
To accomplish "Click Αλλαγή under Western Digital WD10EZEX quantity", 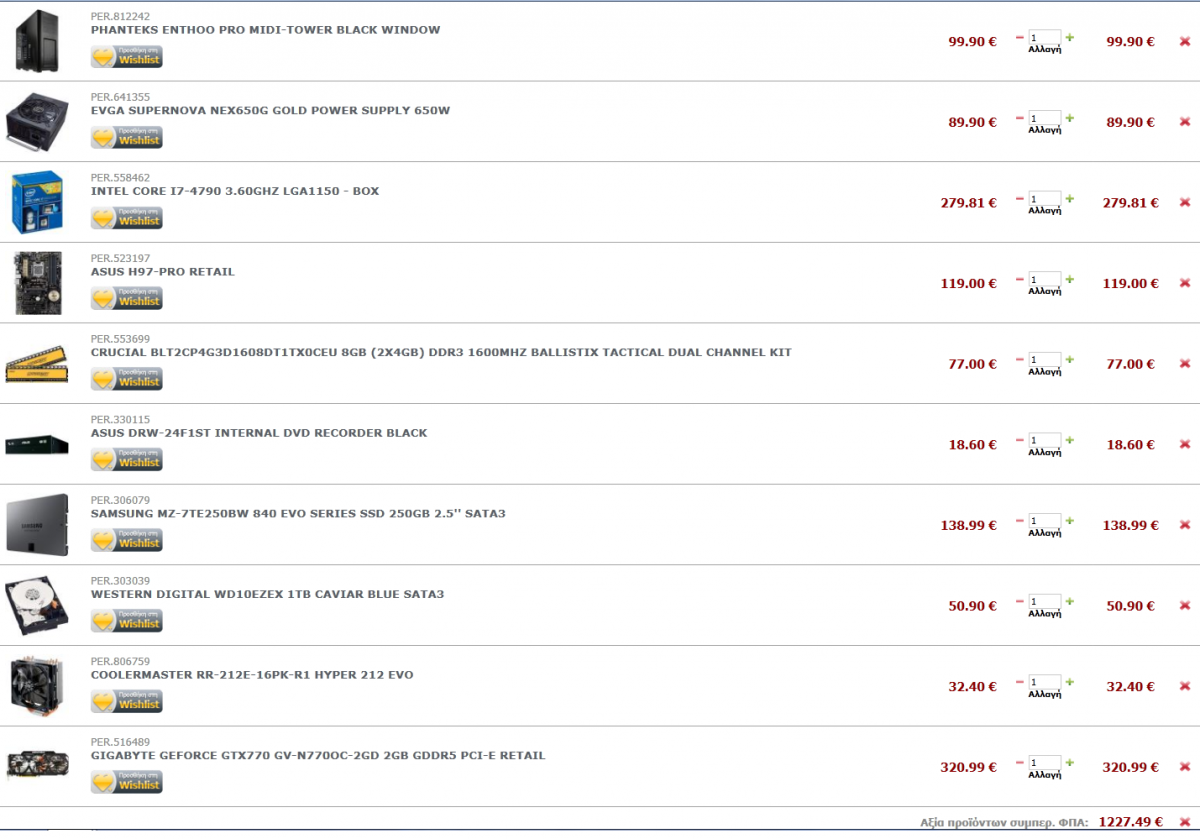I will pos(1044,614).
